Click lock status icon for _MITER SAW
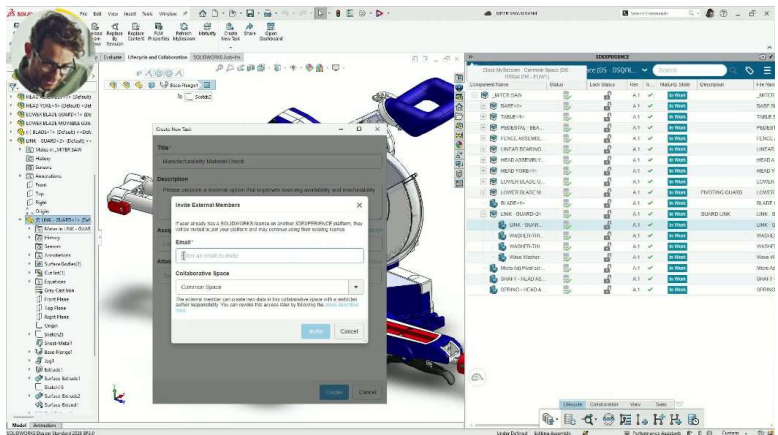The height and width of the screenshot is (435, 778). tap(607, 95)
